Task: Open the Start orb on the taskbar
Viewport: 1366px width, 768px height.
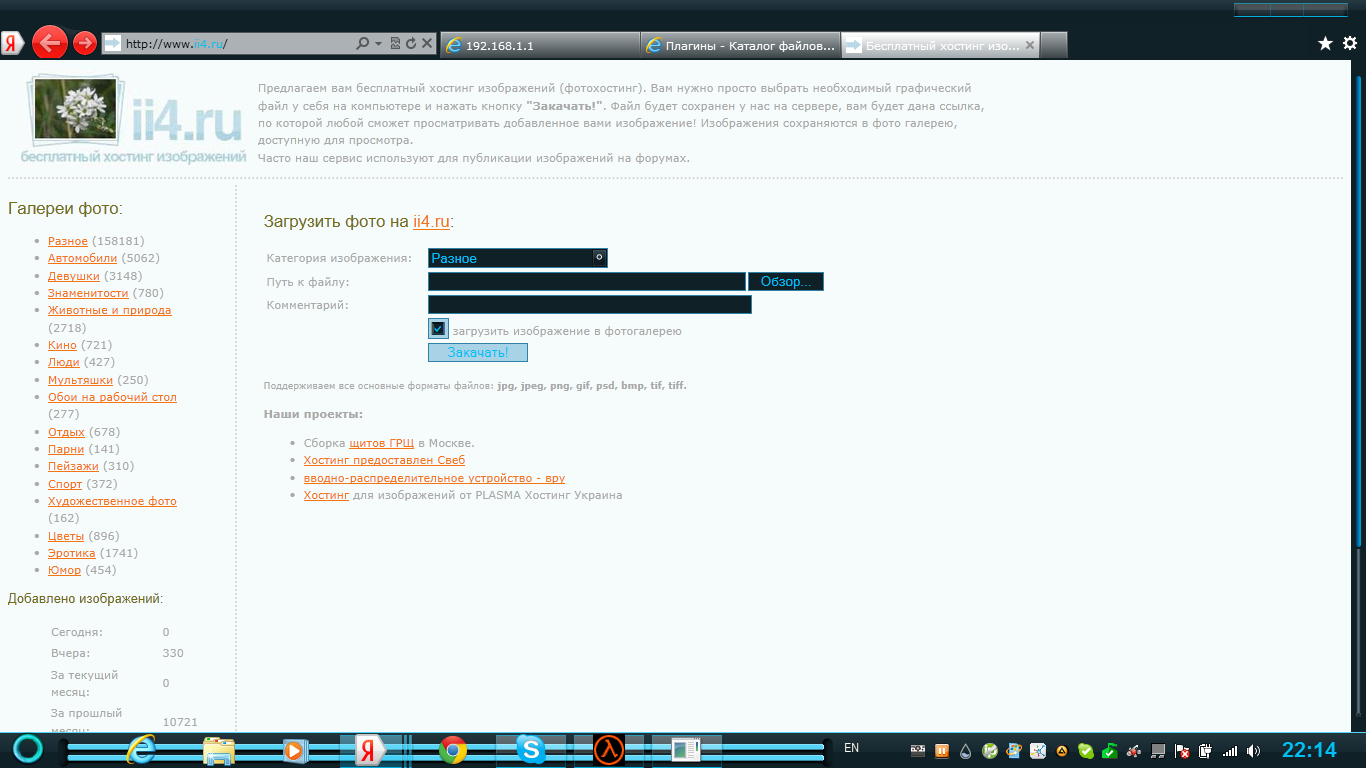Action: (x=28, y=749)
